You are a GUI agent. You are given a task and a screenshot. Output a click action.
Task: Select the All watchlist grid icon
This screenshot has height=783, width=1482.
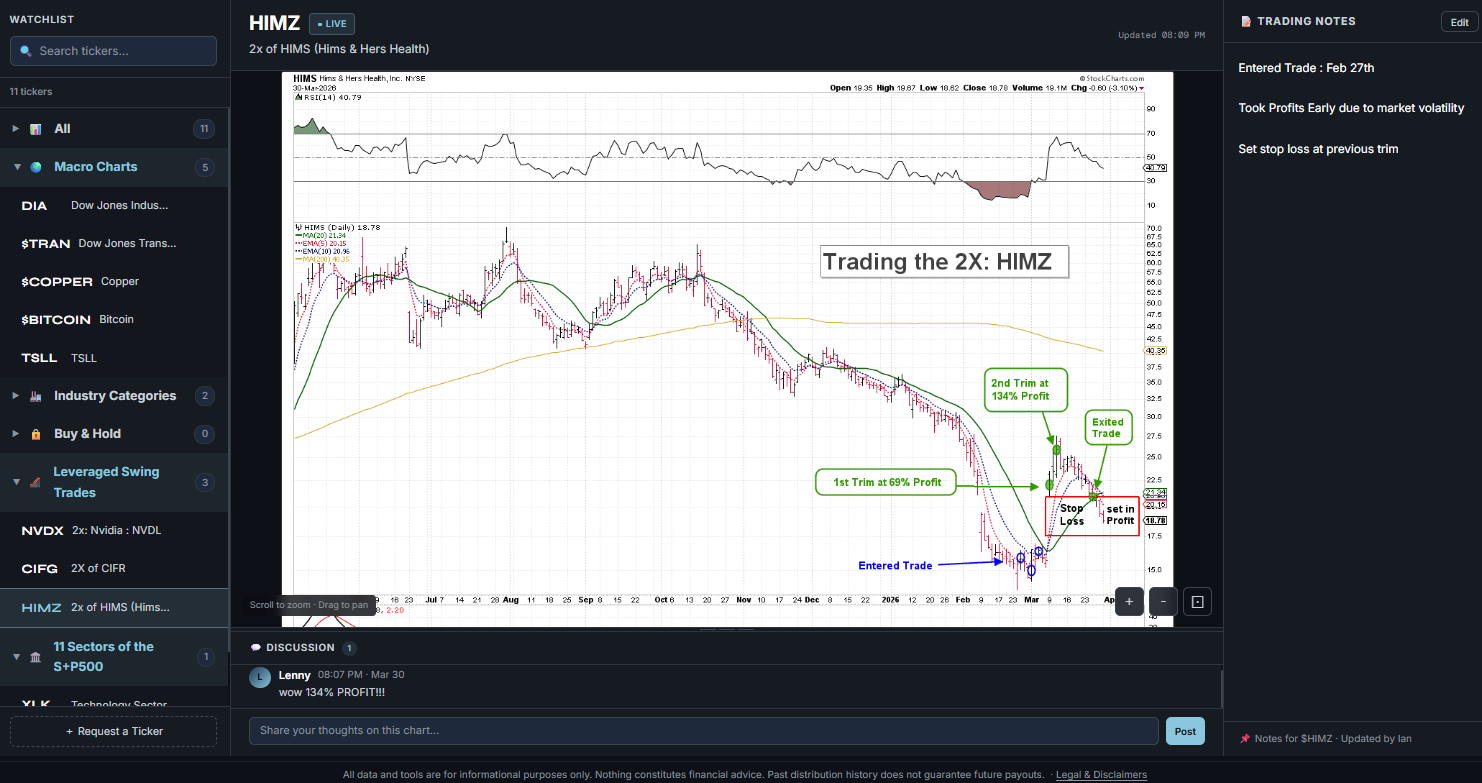tap(35, 128)
